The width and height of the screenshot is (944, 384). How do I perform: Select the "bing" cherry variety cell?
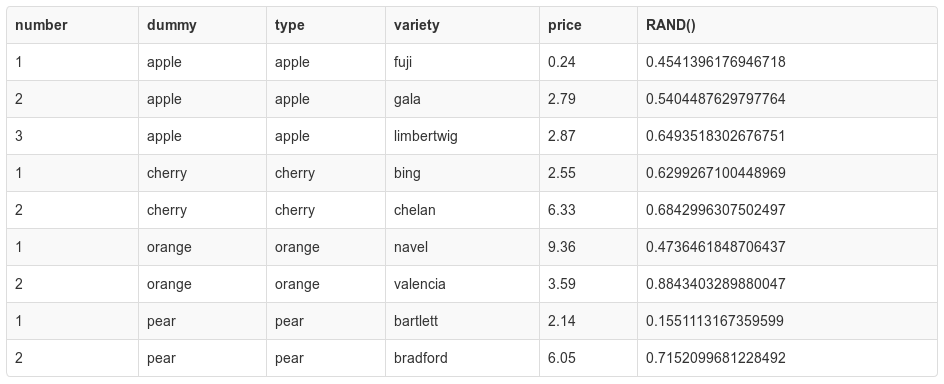coord(462,173)
